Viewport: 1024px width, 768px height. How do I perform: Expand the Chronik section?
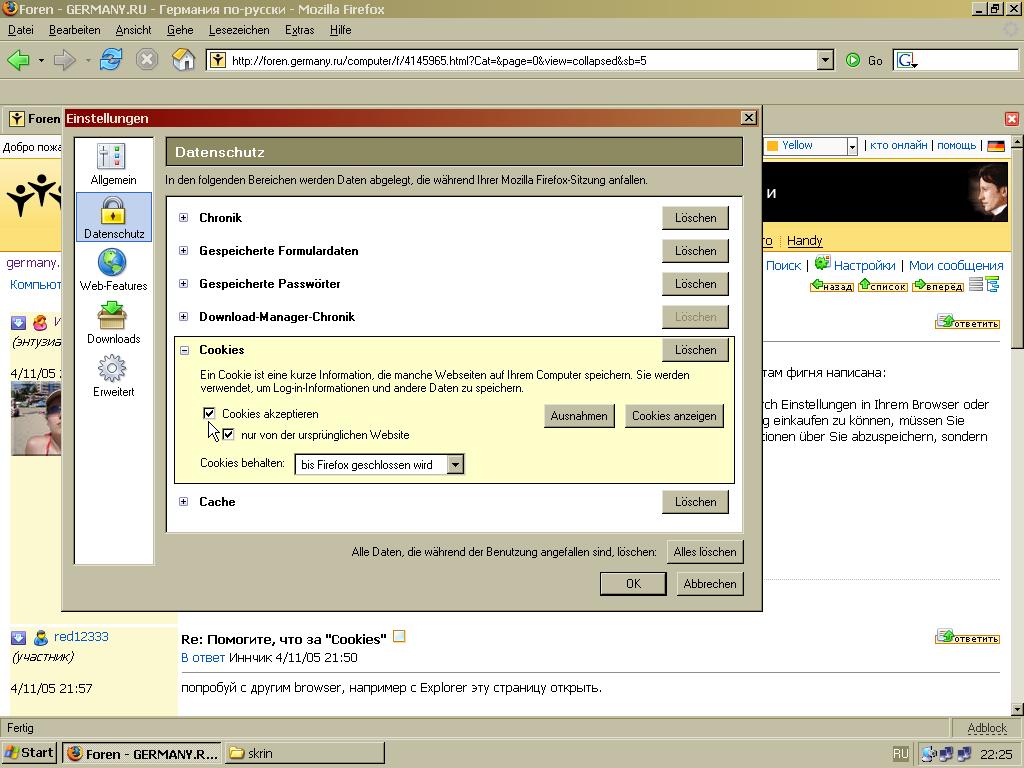(183, 218)
